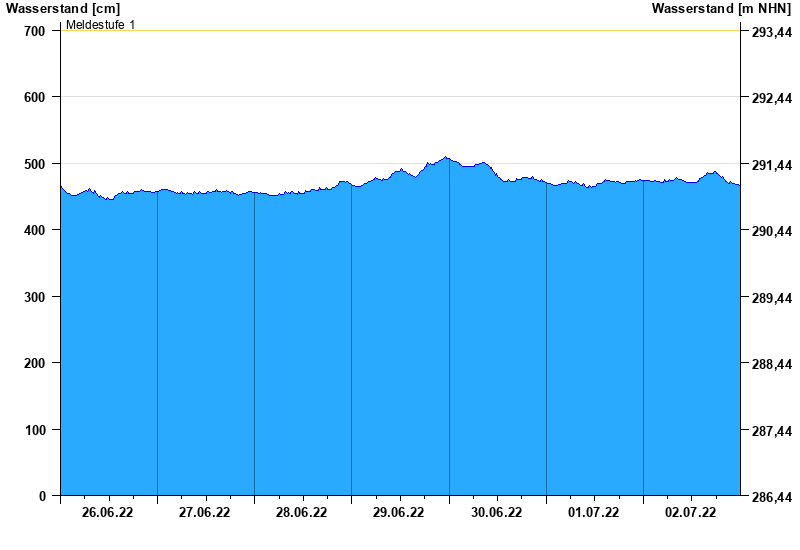Pick the date label 27.06.22
The width and height of the screenshot is (800, 550).
pyautogui.click(x=204, y=512)
